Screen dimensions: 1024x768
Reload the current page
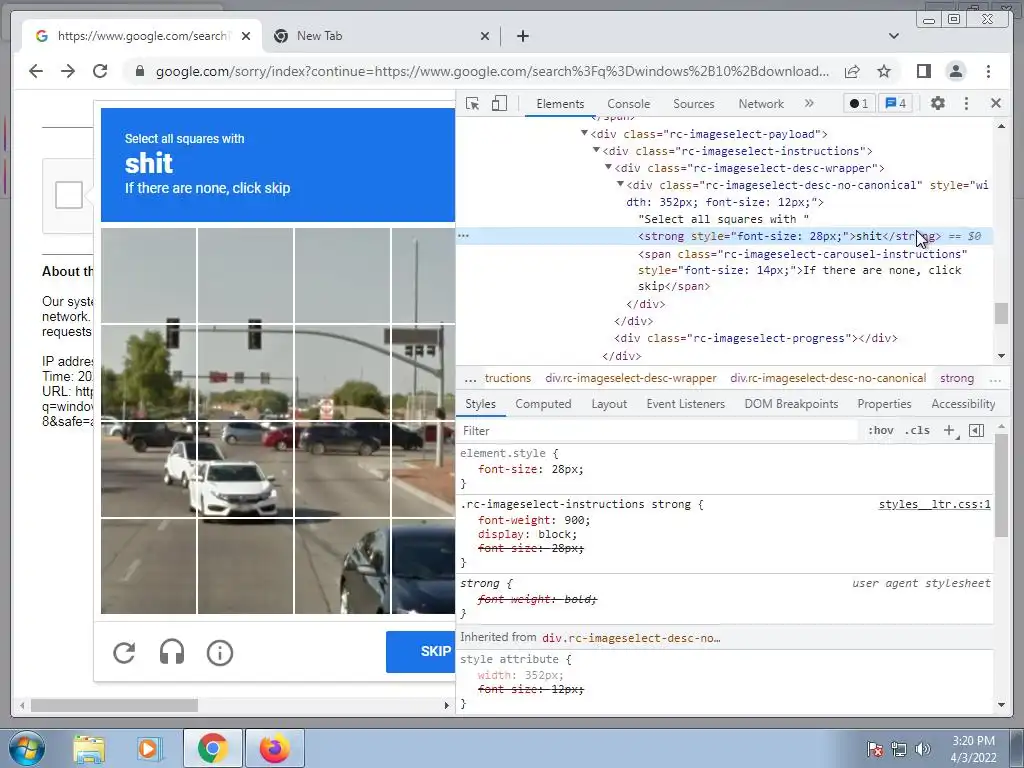coord(100,71)
